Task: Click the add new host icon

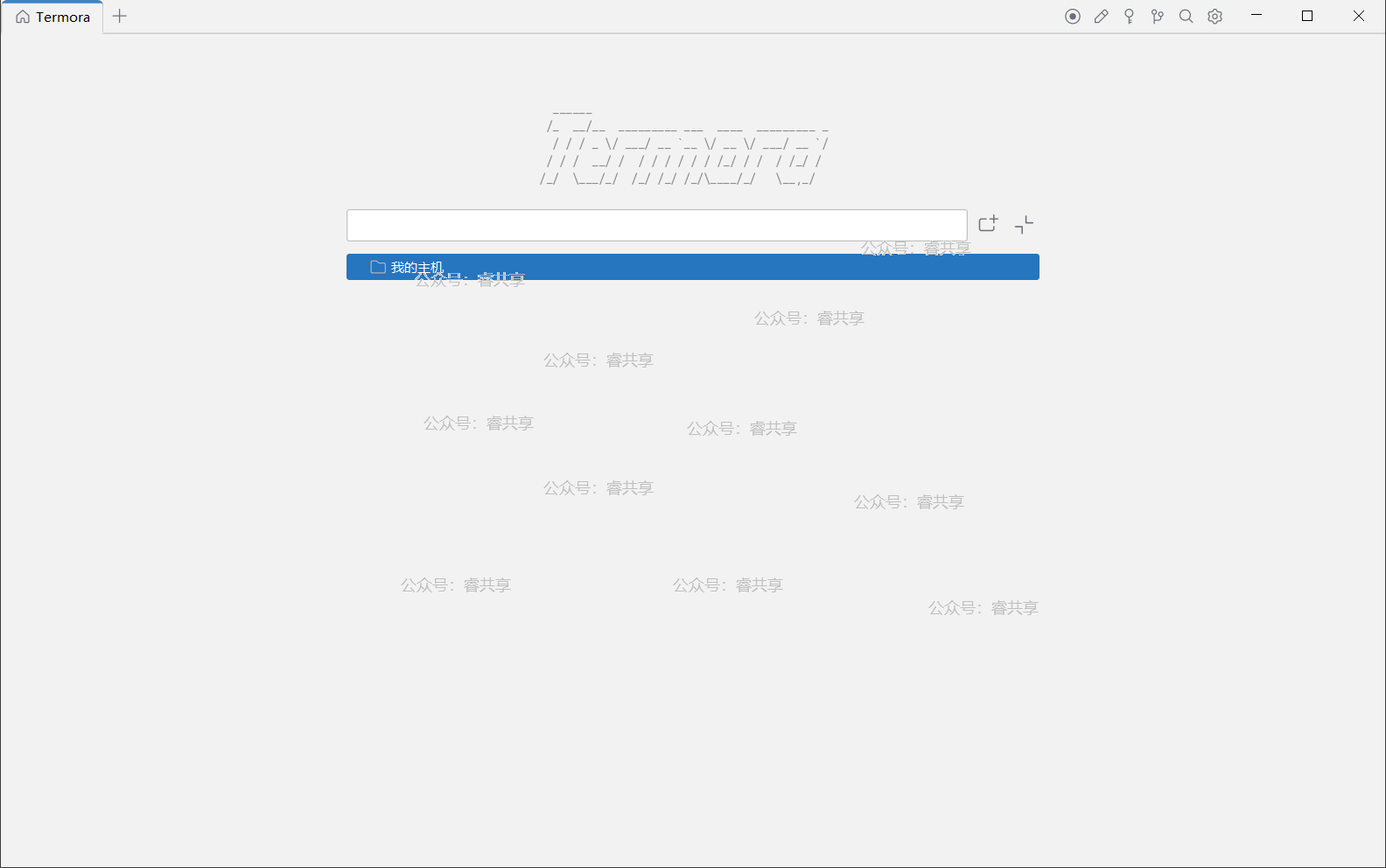Action: pos(989,224)
